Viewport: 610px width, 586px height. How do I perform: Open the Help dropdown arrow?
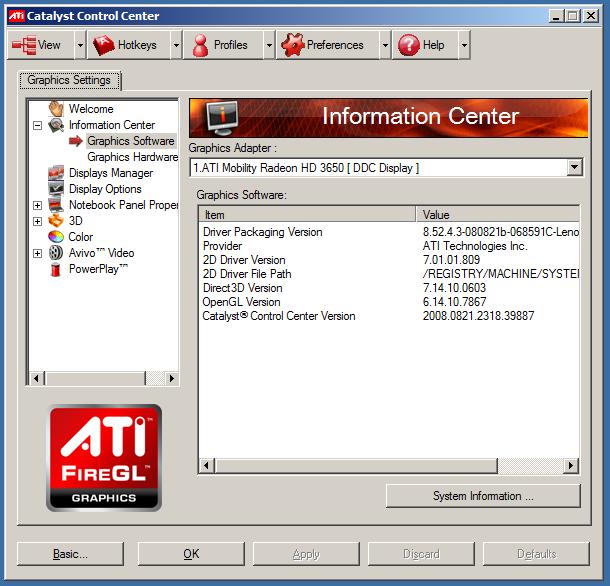464,45
